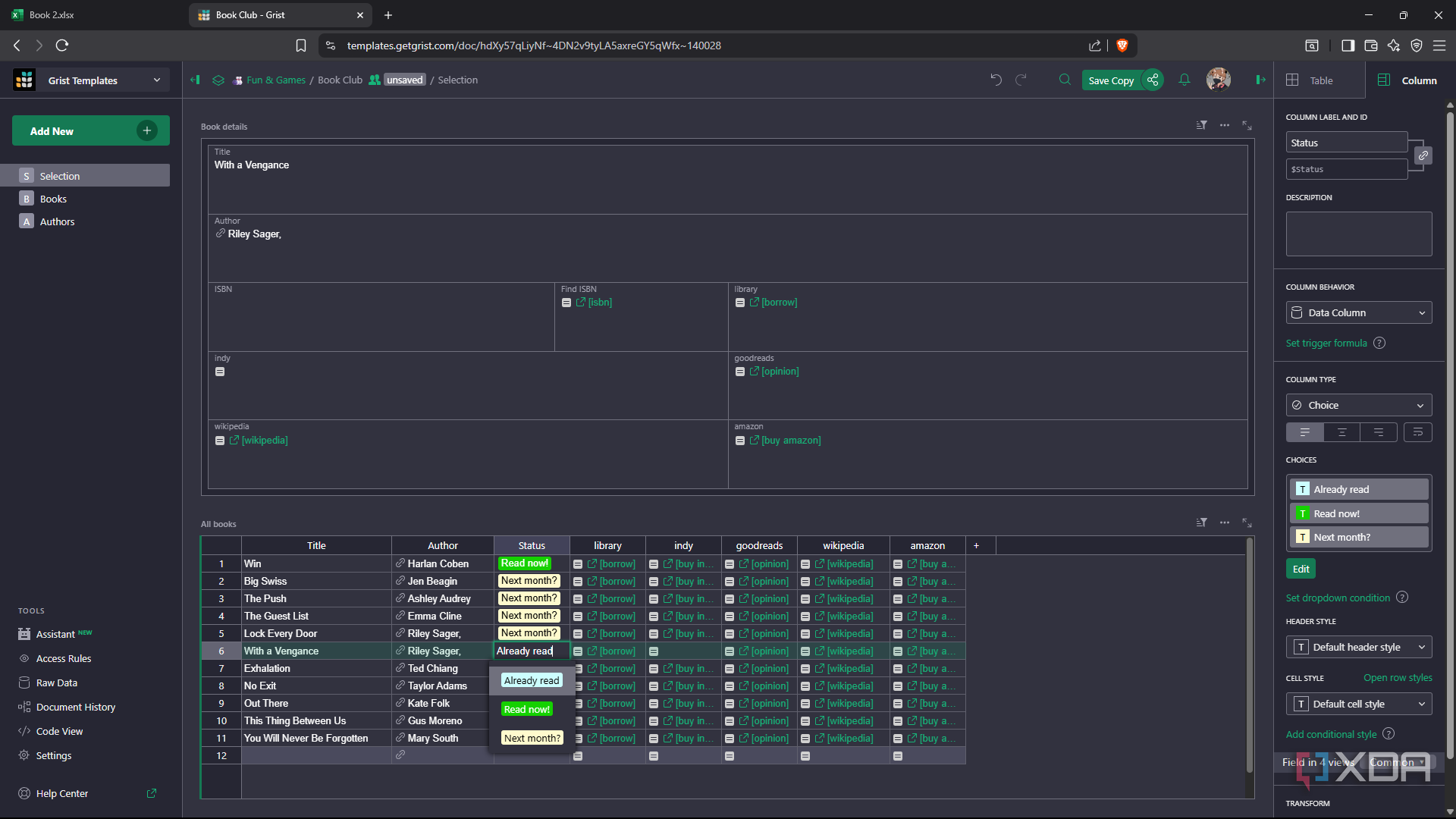
Task: Select center text alignment
Action: click(x=1341, y=432)
